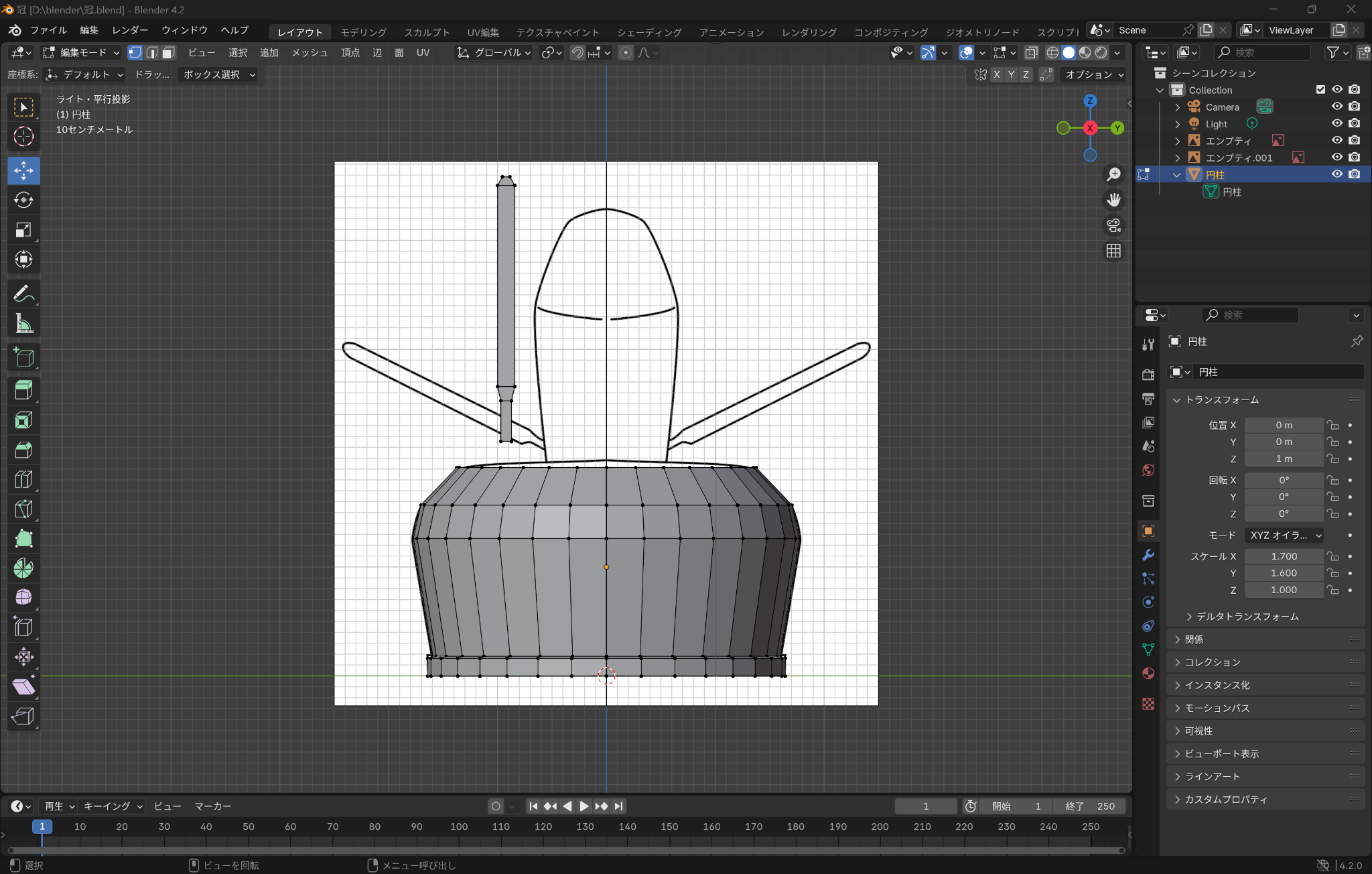Switch to the スカルプト workspace tab
1372x874 pixels.
427,32
